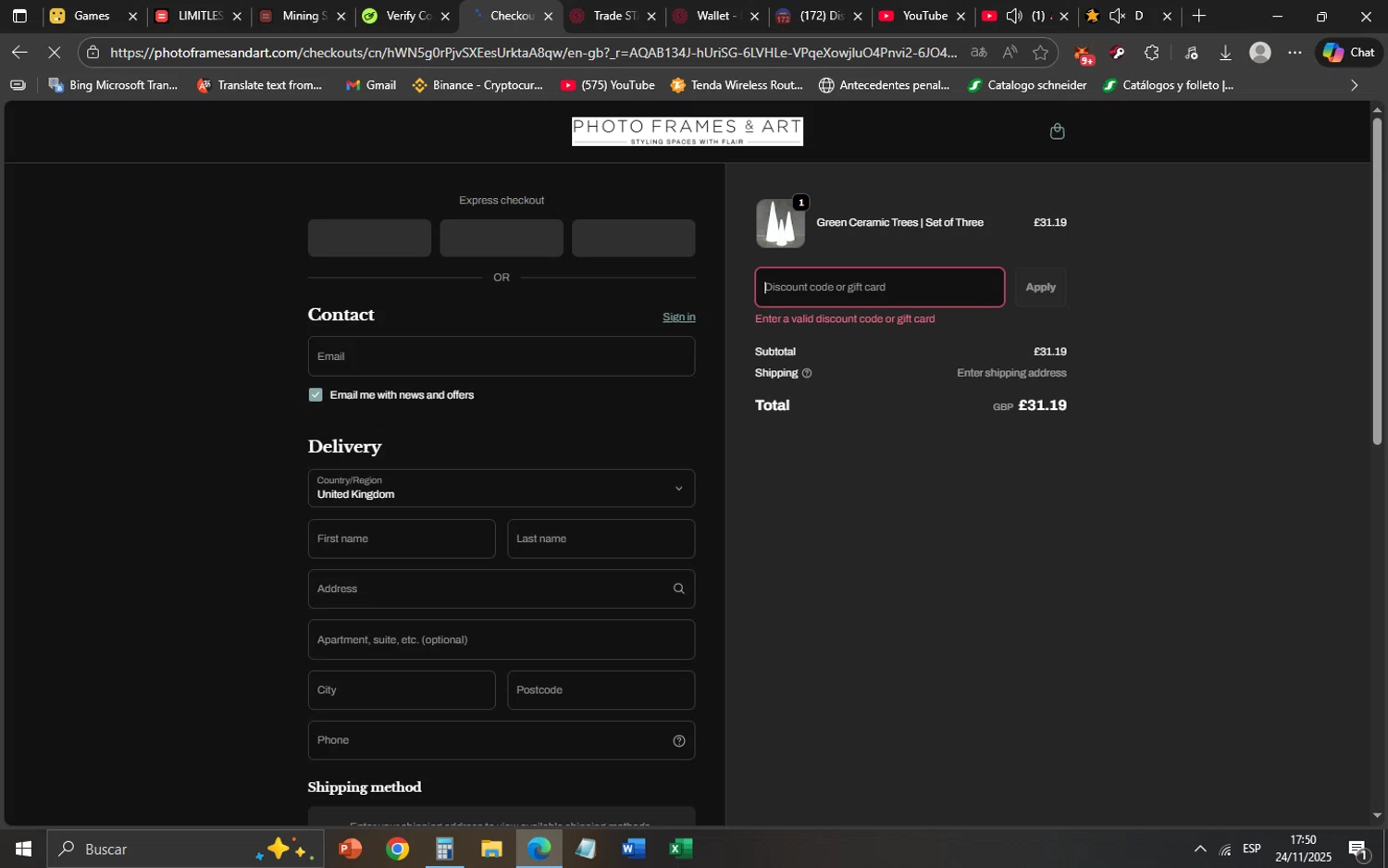Open the Tenda Wireless Router bookmark
The image size is (1388, 868).
(737, 85)
